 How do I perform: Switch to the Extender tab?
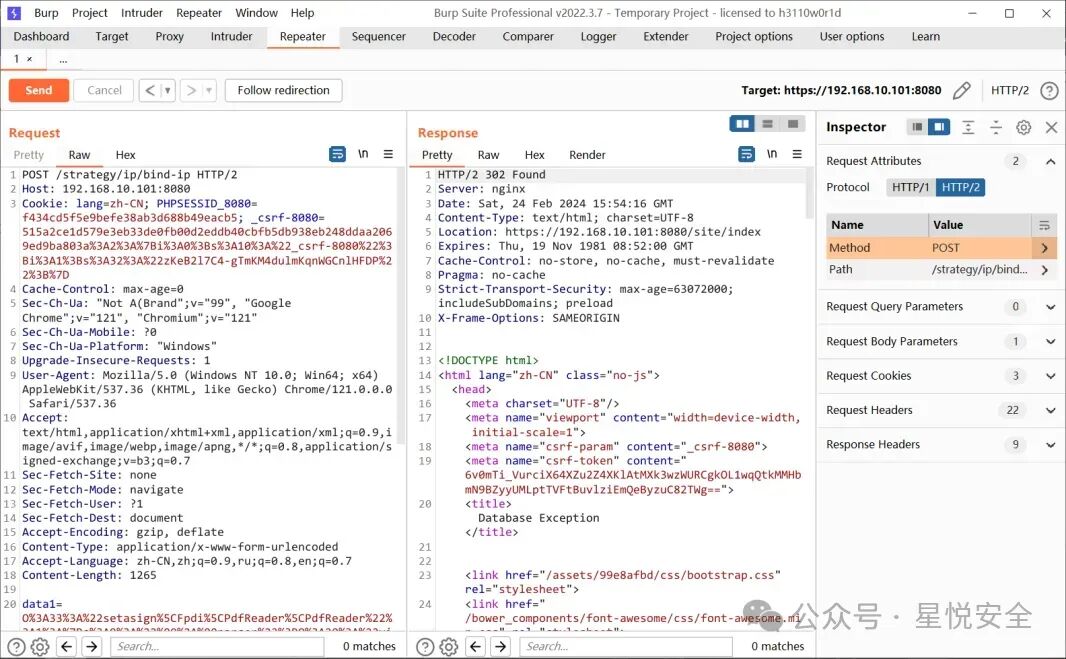[x=666, y=37]
